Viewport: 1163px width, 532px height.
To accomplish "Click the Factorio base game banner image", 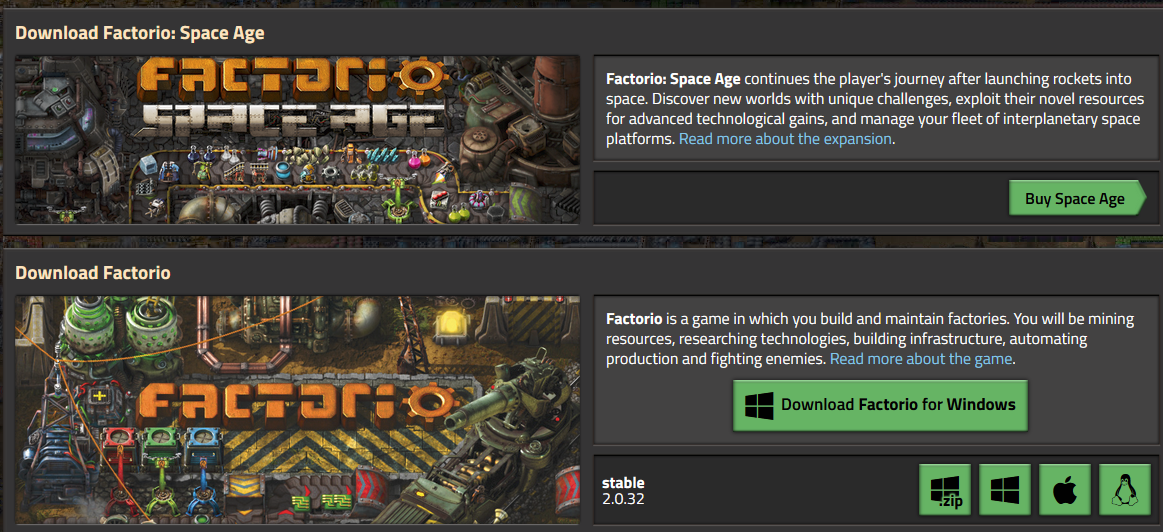I will (x=297, y=410).
